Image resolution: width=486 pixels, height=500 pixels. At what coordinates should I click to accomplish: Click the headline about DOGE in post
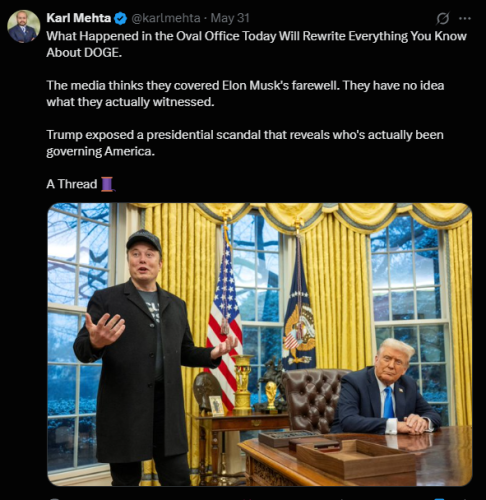click(256, 44)
